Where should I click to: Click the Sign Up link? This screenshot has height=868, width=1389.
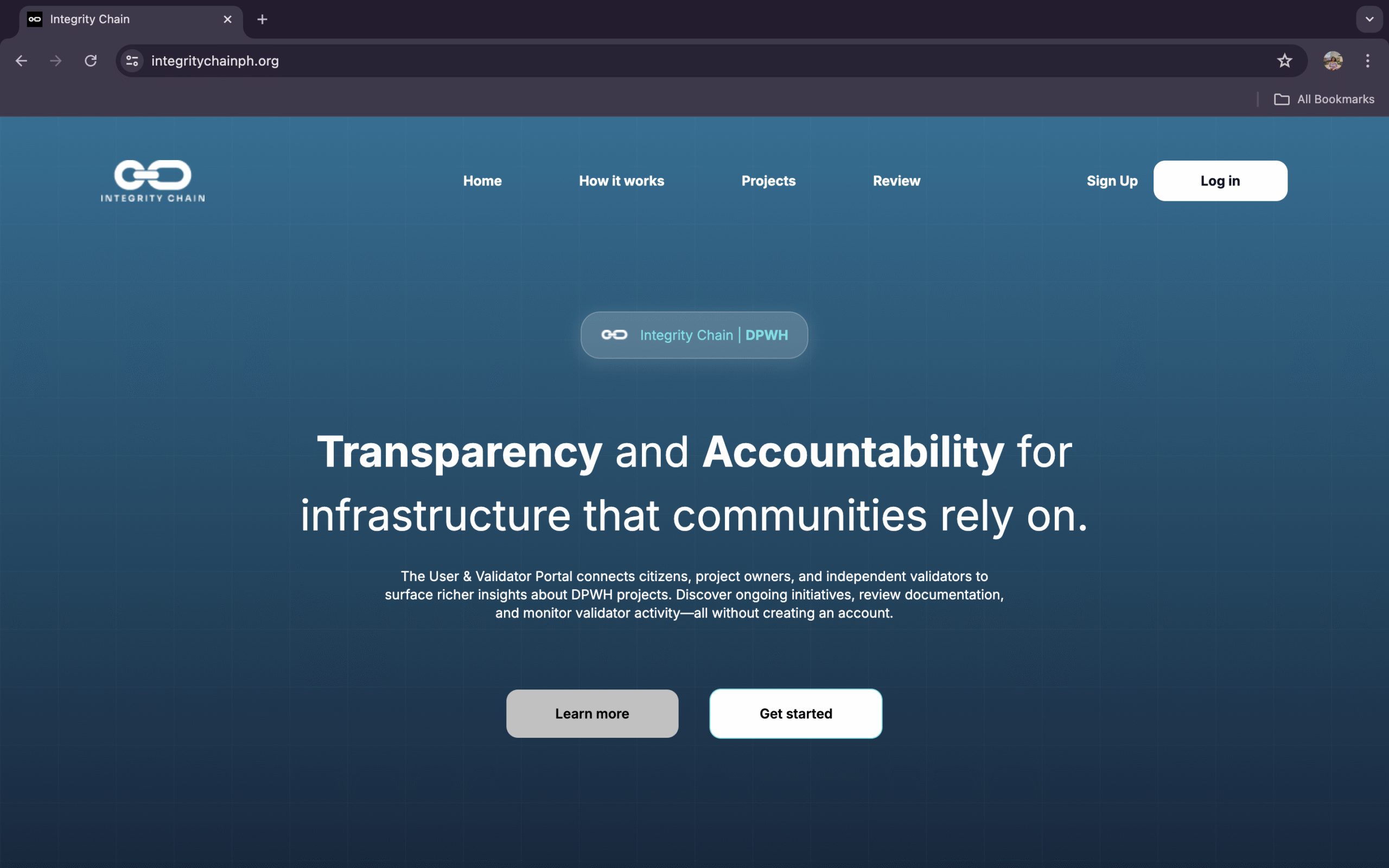pyautogui.click(x=1112, y=181)
